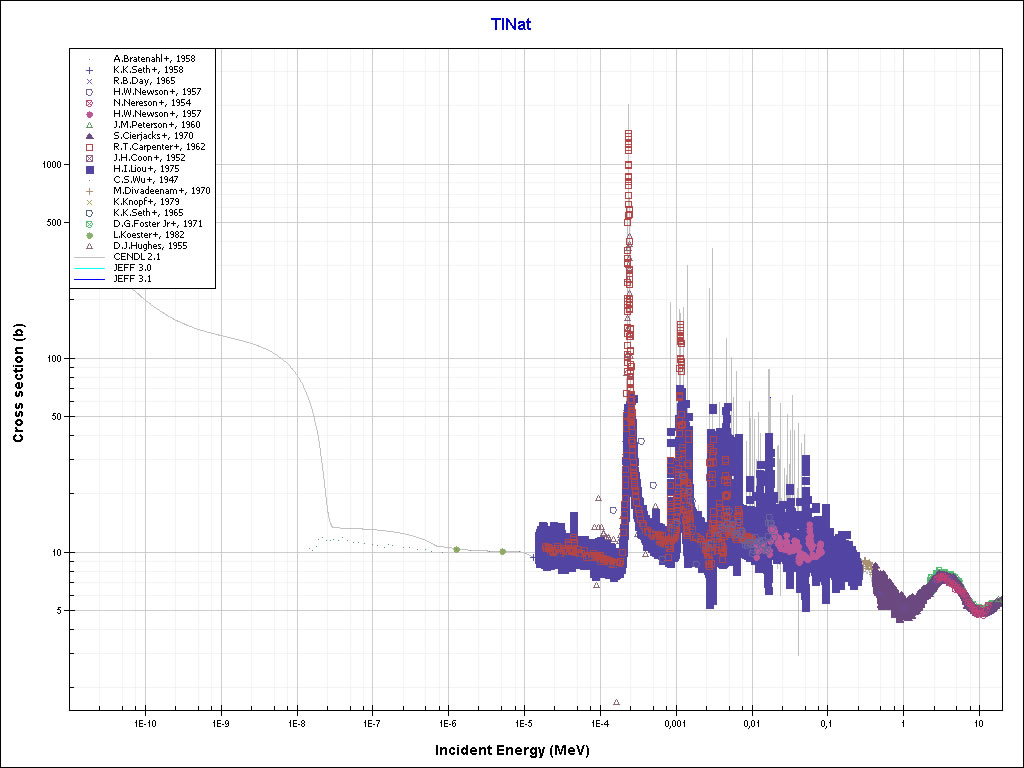Click the H.I.Liou+, 1975 filled square marker

(90, 169)
